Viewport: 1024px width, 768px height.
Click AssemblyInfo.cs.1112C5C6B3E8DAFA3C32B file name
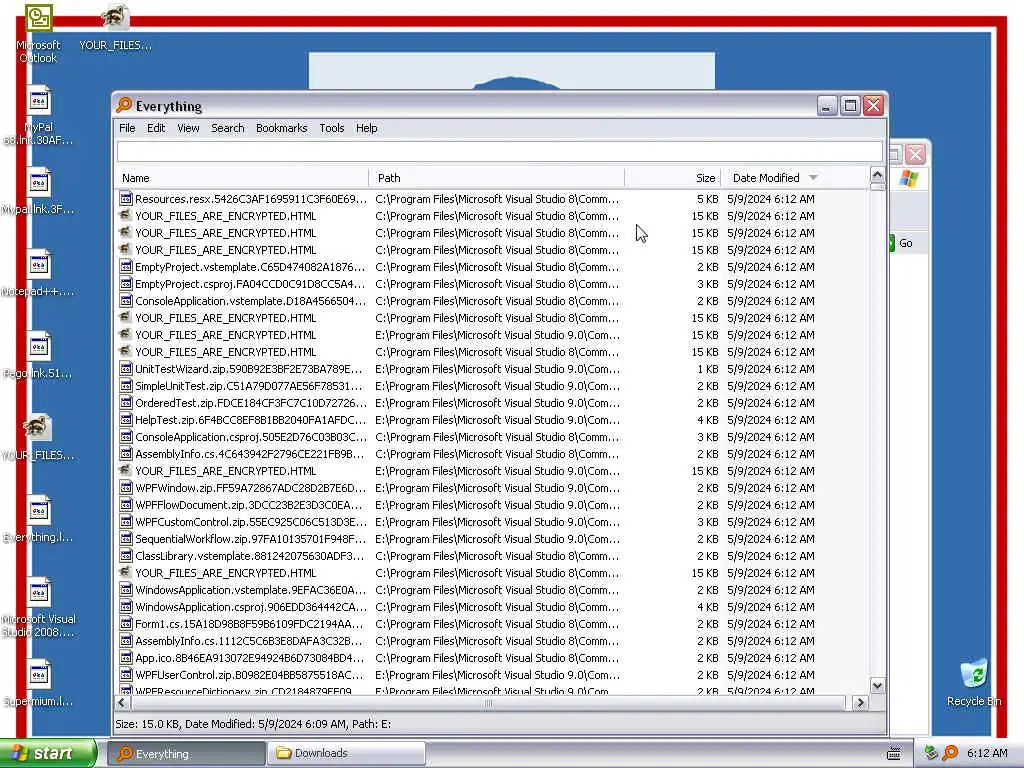tap(249, 641)
